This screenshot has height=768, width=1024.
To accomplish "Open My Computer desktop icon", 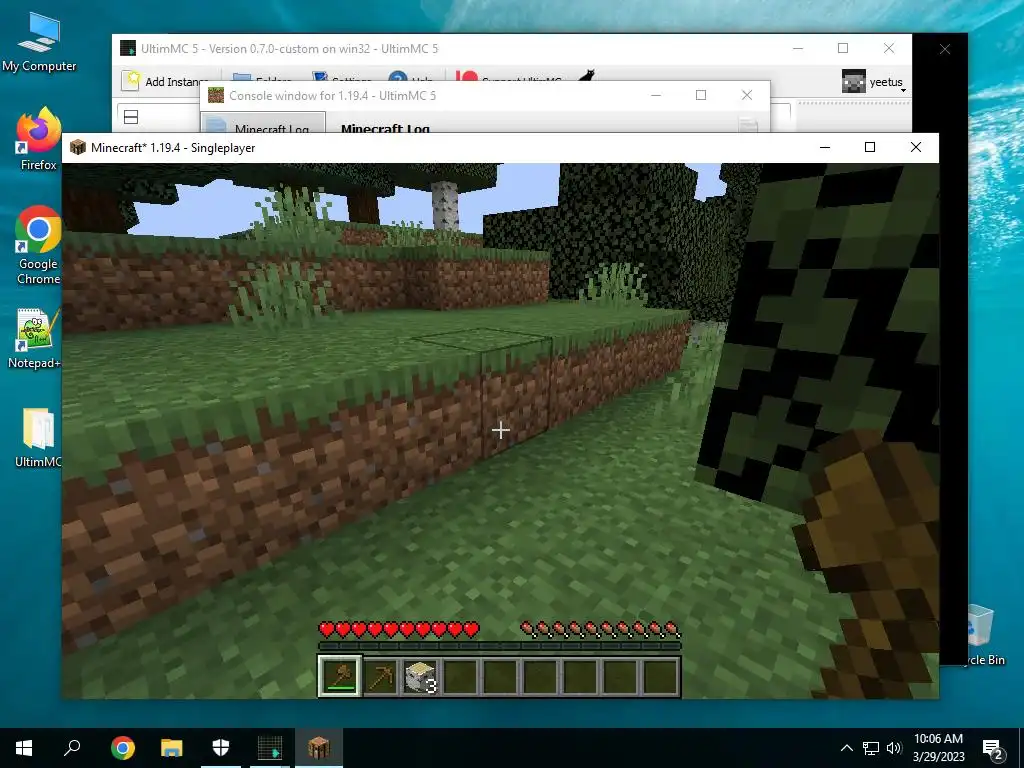I will coord(39,42).
